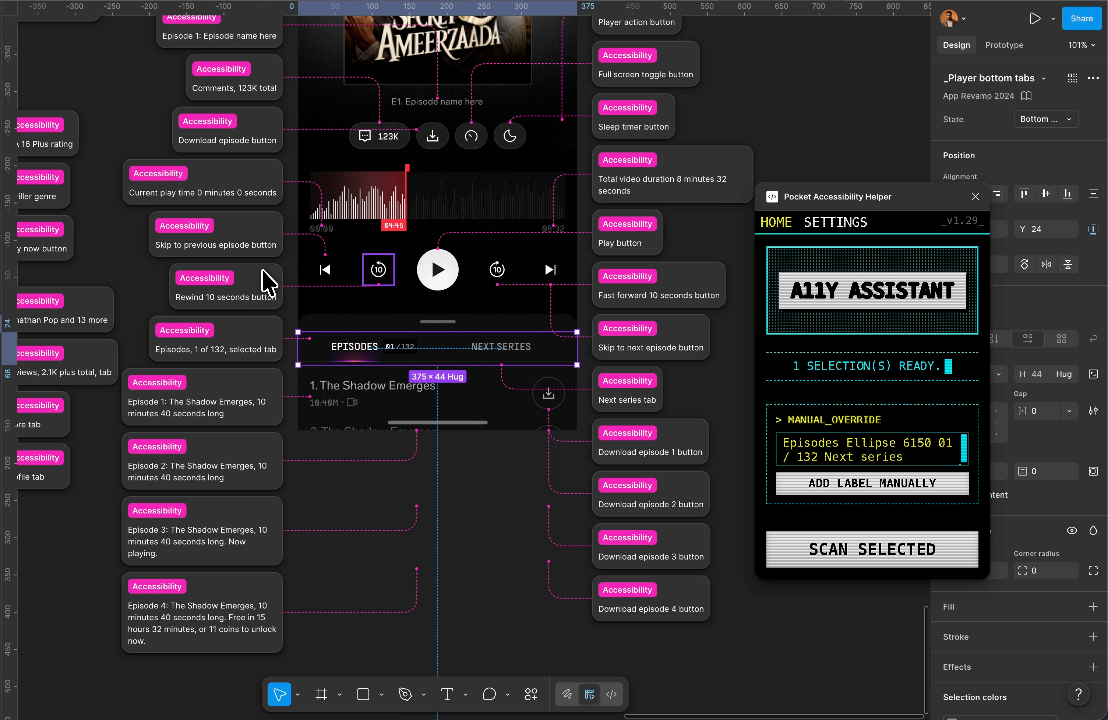
Task: Present prototype with the play icon
Action: 1035,18
